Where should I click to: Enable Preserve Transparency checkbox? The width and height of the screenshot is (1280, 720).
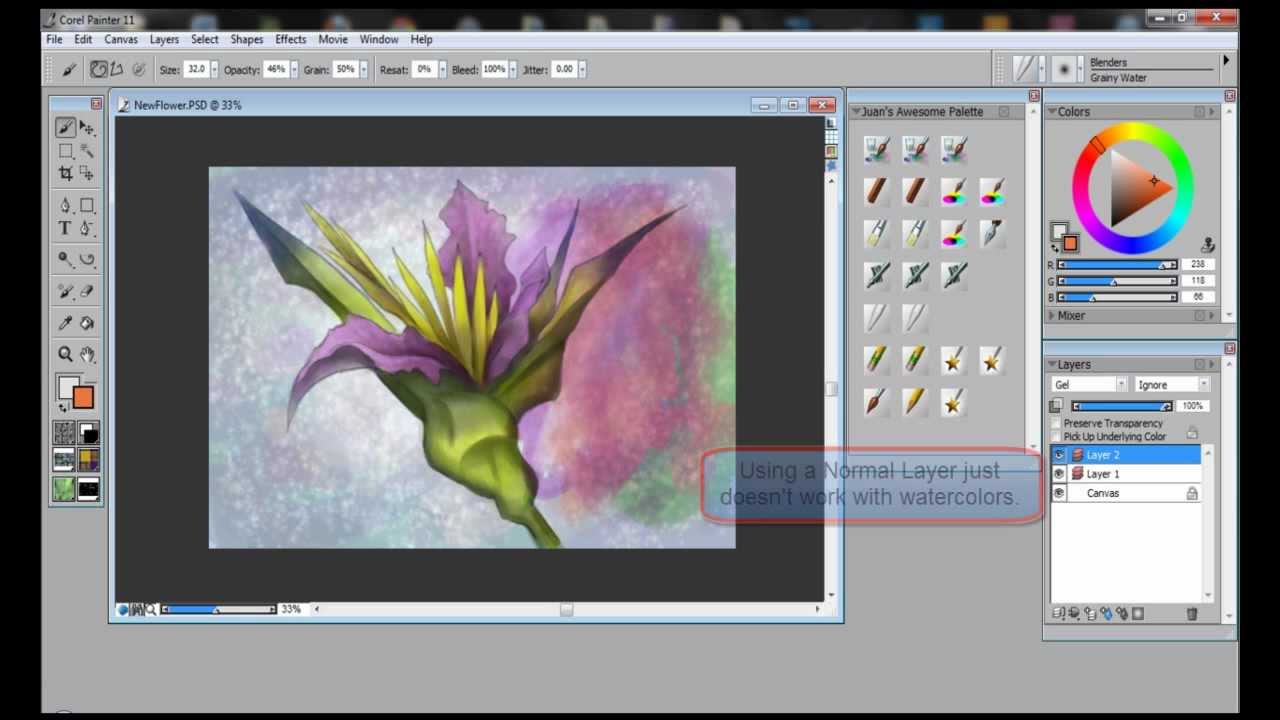click(x=1055, y=423)
